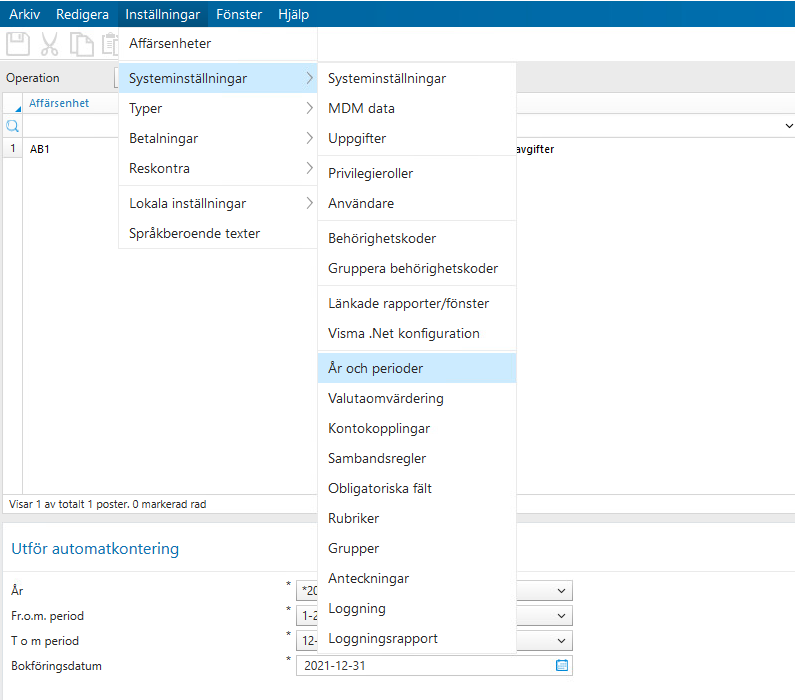Open the Arkiv menu

click(24, 14)
